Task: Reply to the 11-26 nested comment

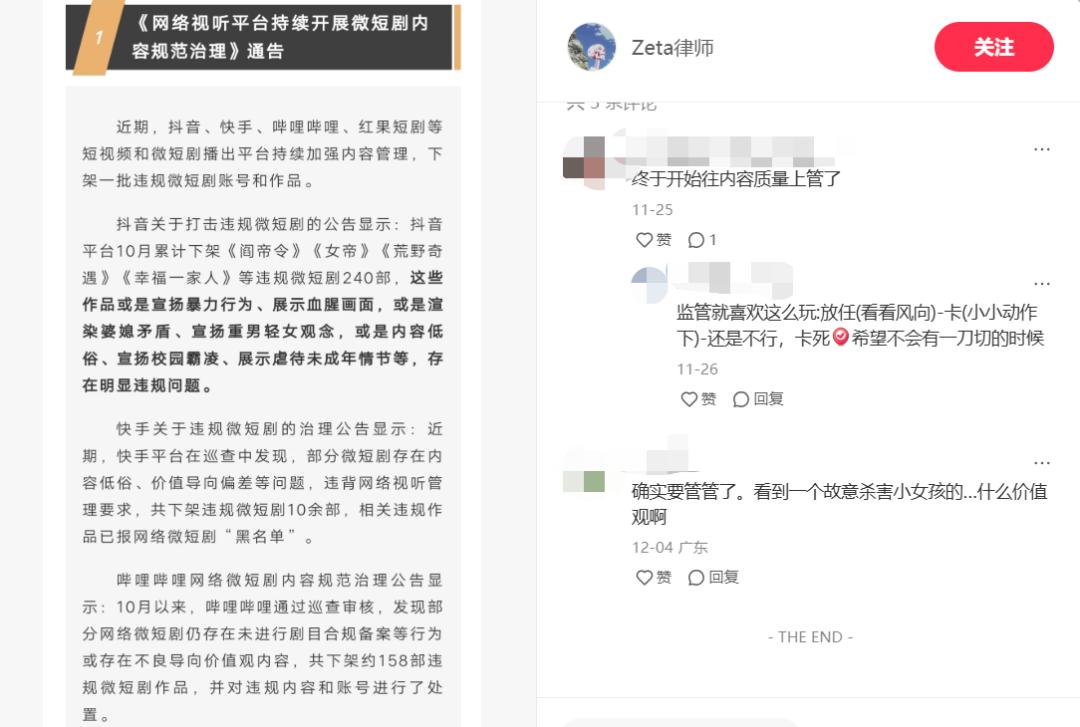Action: pyautogui.click(x=758, y=399)
